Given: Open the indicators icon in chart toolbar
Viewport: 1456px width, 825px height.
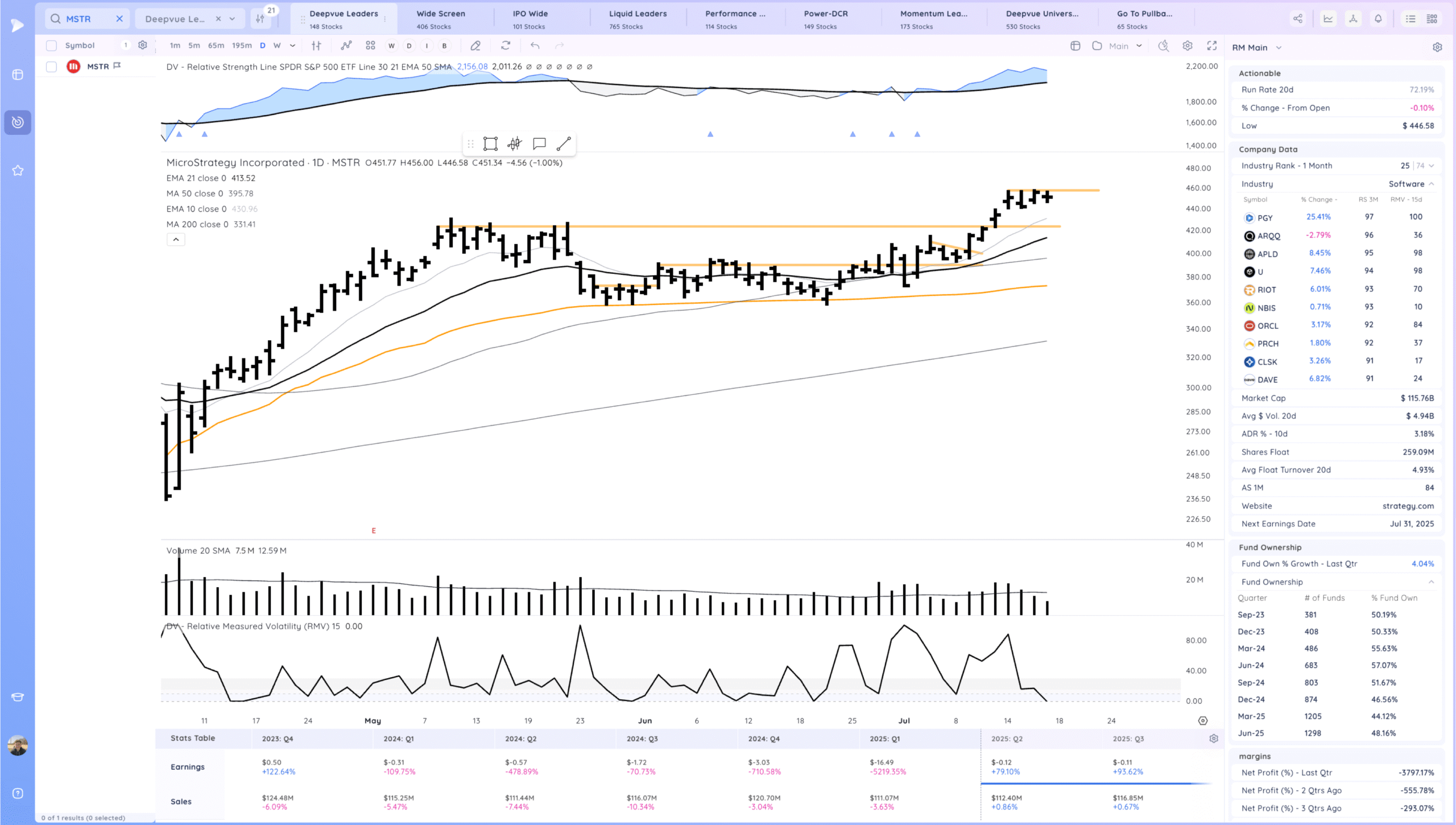Looking at the screenshot, I should (346, 46).
